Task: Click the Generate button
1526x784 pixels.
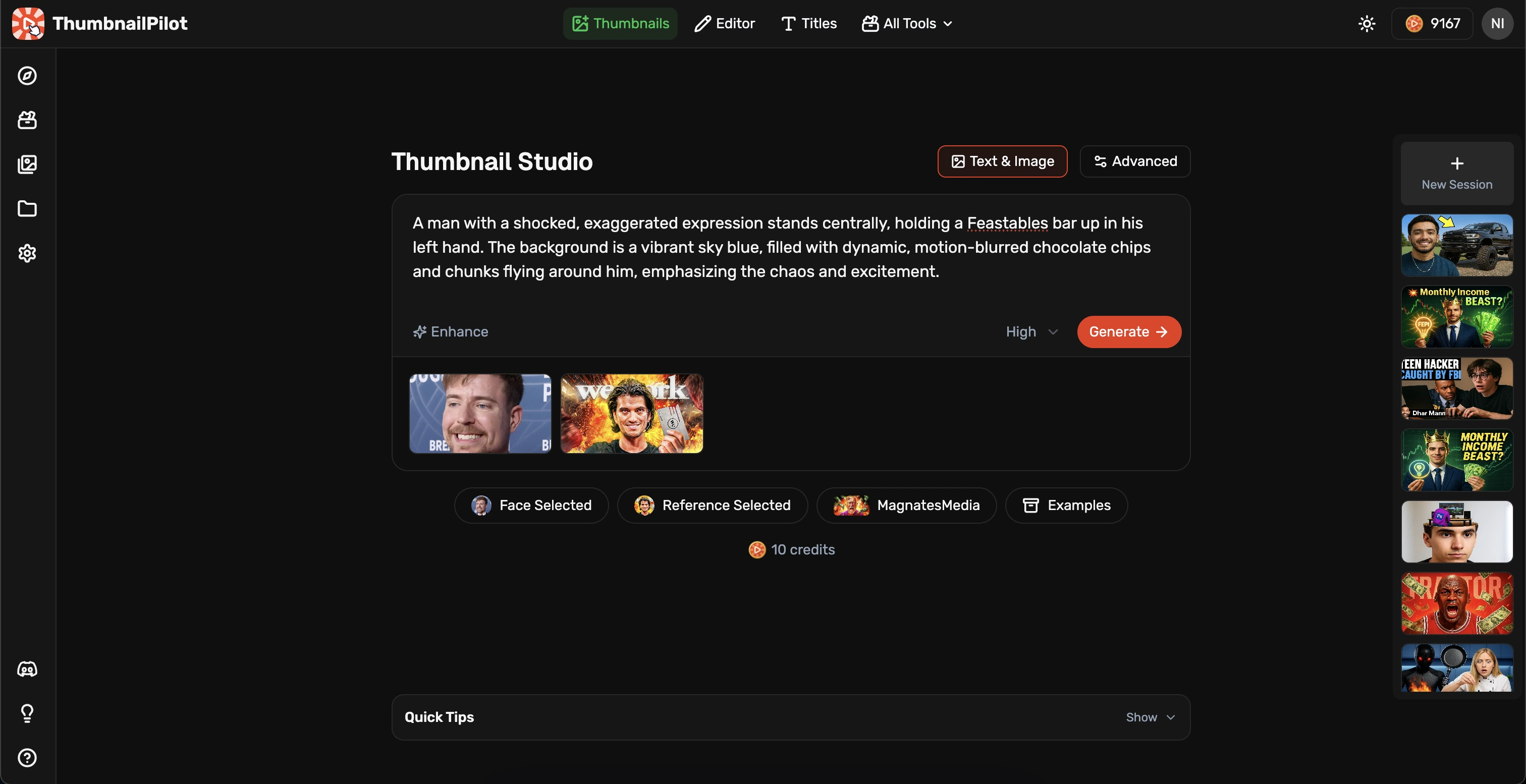Action: [x=1128, y=331]
